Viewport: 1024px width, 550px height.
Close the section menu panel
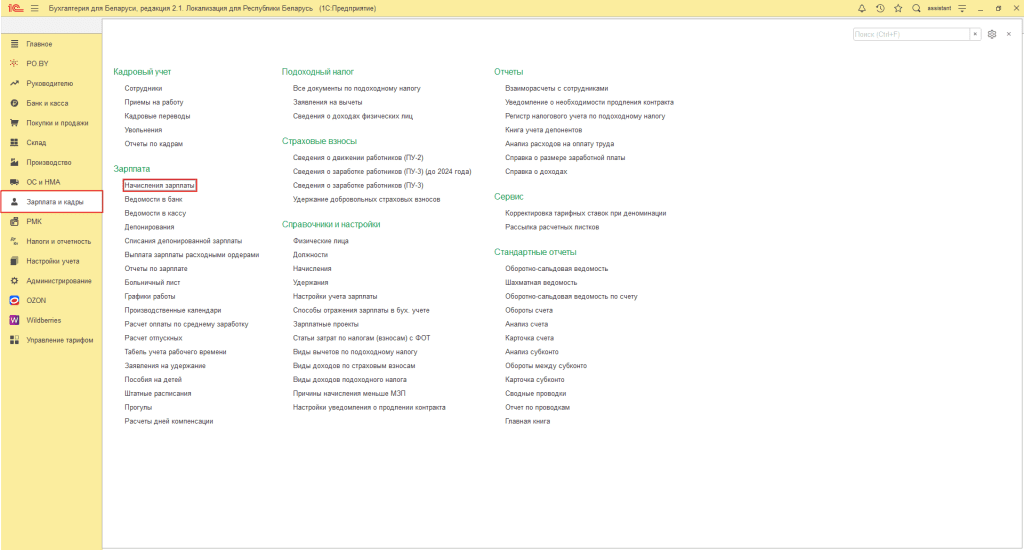click(x=1008, y=34)
